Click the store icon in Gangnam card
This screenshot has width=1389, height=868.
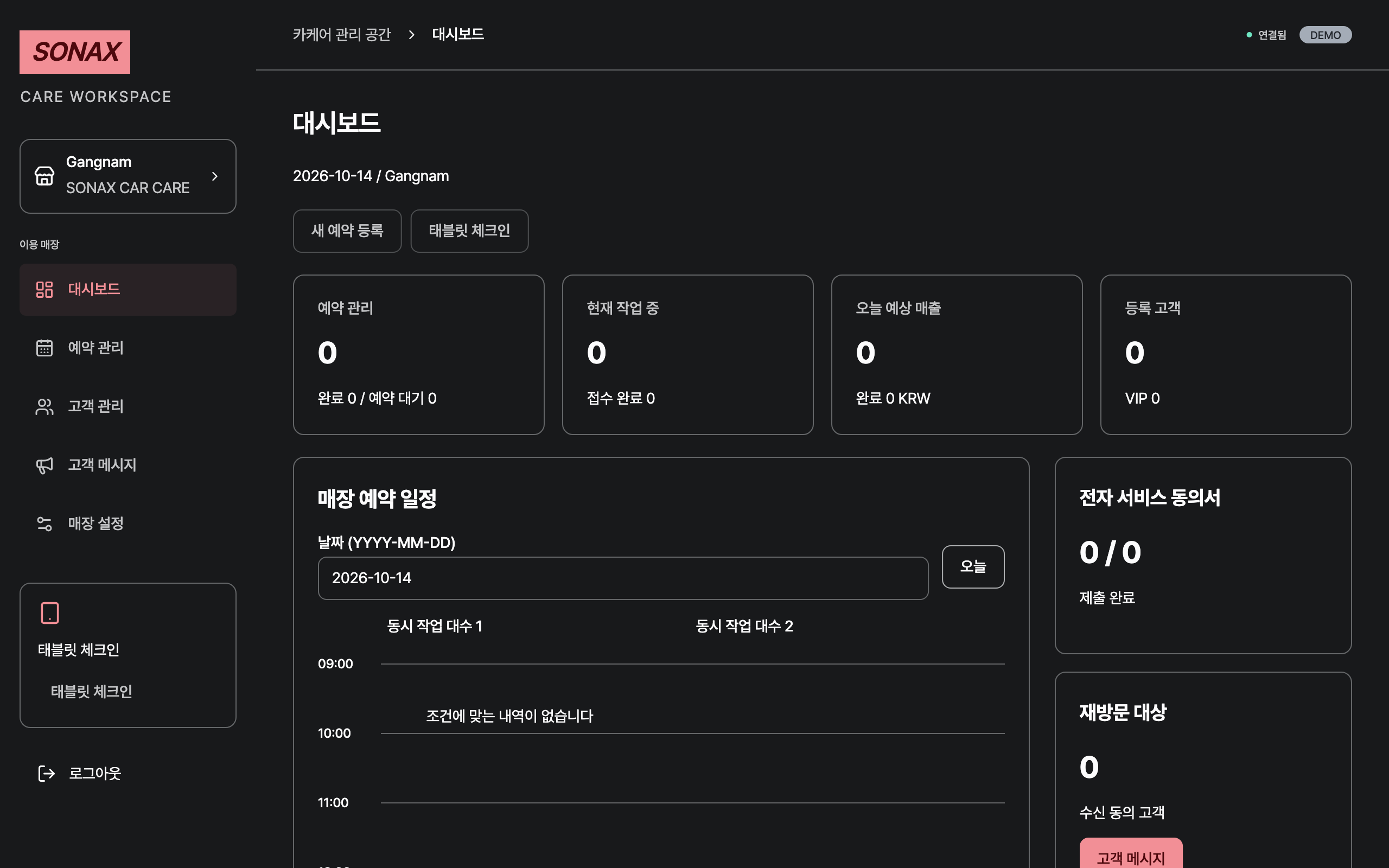click(x=44, y=176)
